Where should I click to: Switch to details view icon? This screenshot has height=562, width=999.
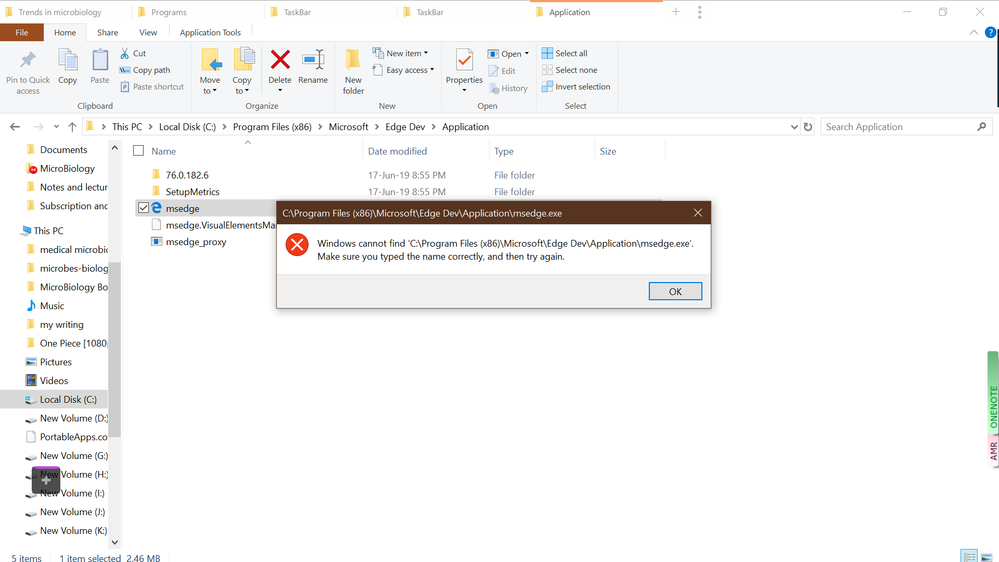click(x=969, y=556)
